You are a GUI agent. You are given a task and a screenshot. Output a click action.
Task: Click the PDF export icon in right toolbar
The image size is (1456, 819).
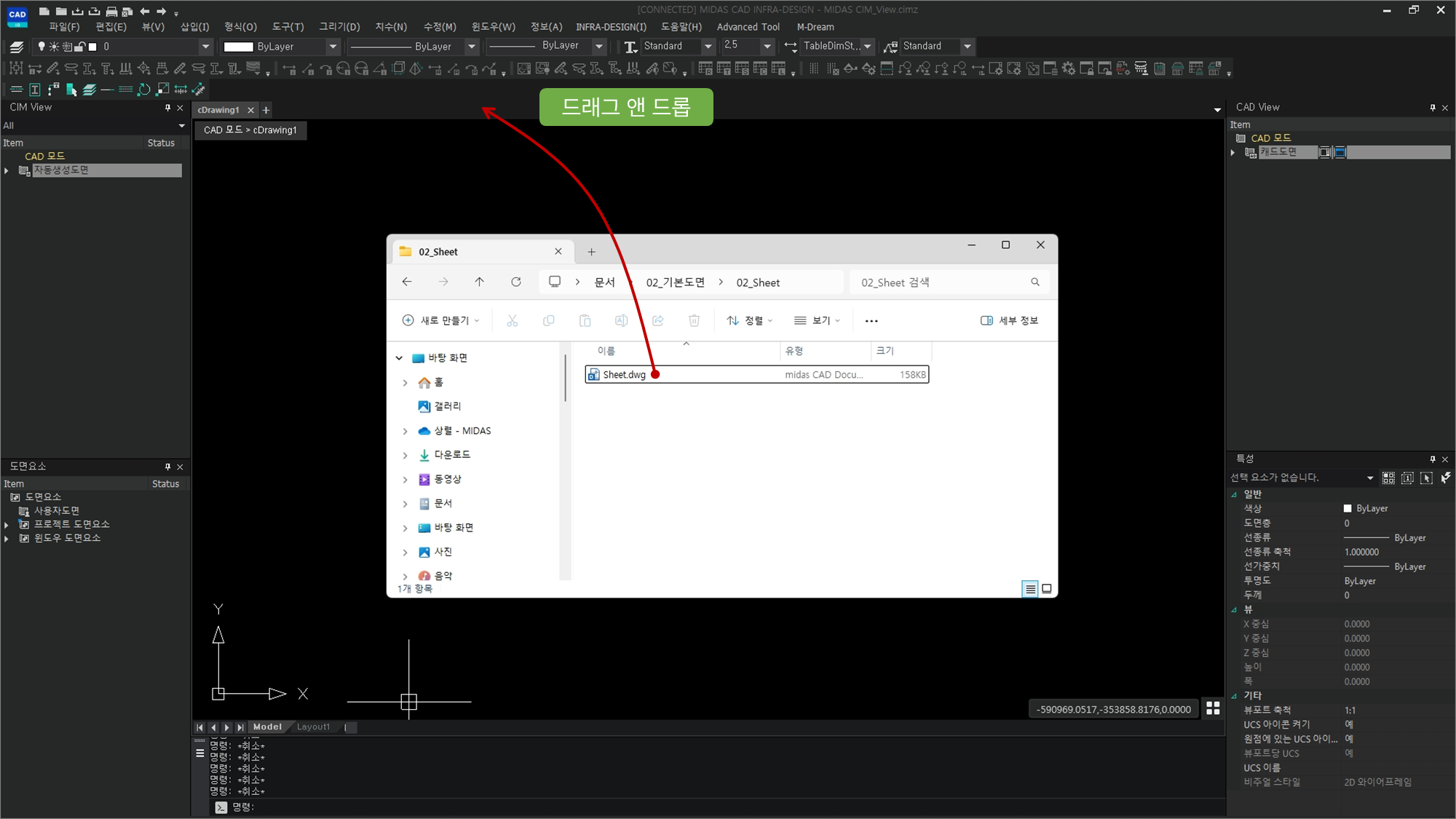click(1123, 68)
